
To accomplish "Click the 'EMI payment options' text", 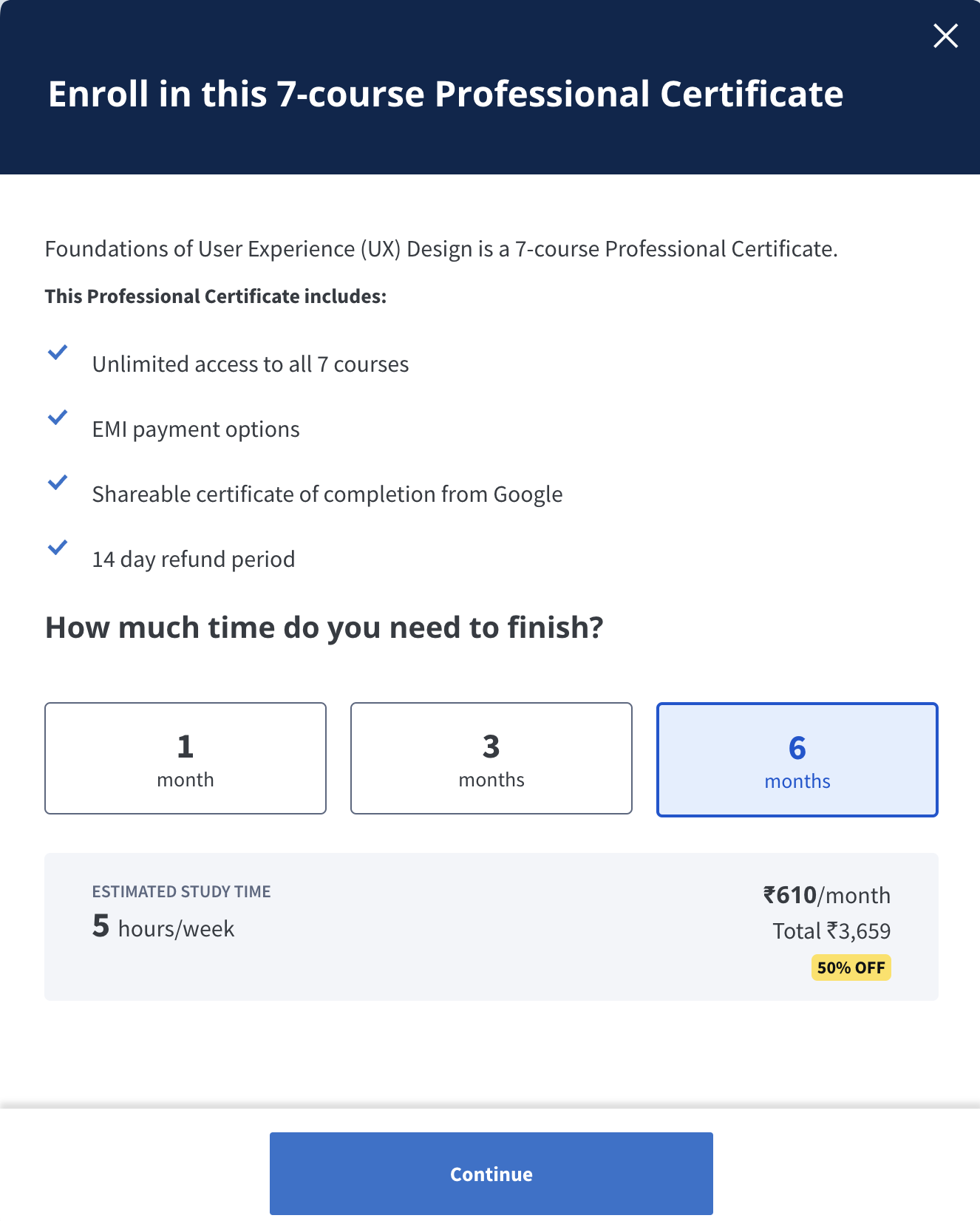I will pyautogui.click(x=196, y=429).
